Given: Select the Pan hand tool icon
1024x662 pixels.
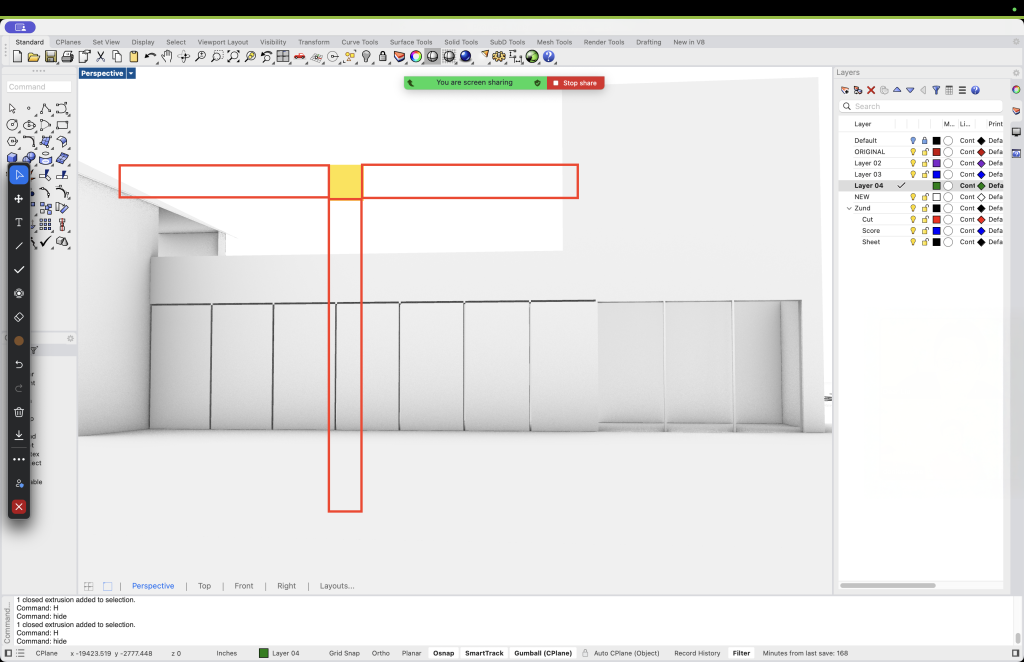Looking at the screenshot, I should point(167,57).
